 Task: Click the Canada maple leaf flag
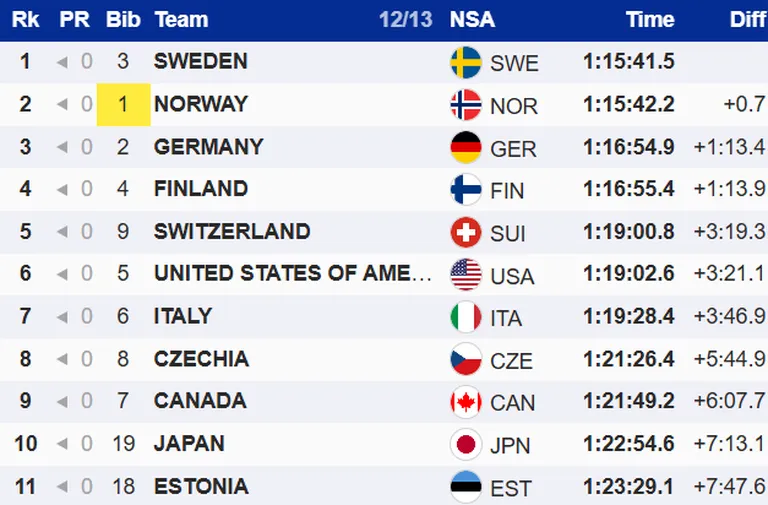pos(465,402)
